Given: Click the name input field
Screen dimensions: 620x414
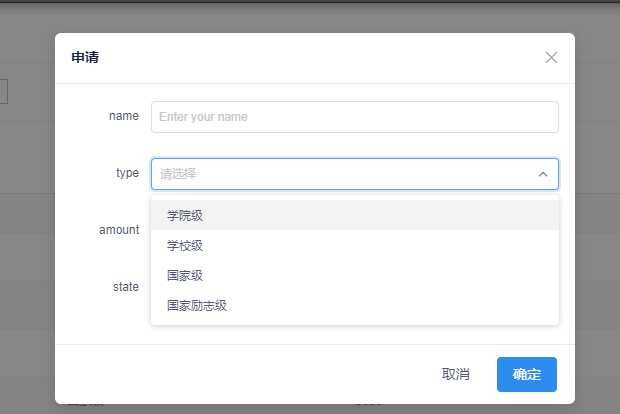Looking at the screenshot, I should point(355,117).
